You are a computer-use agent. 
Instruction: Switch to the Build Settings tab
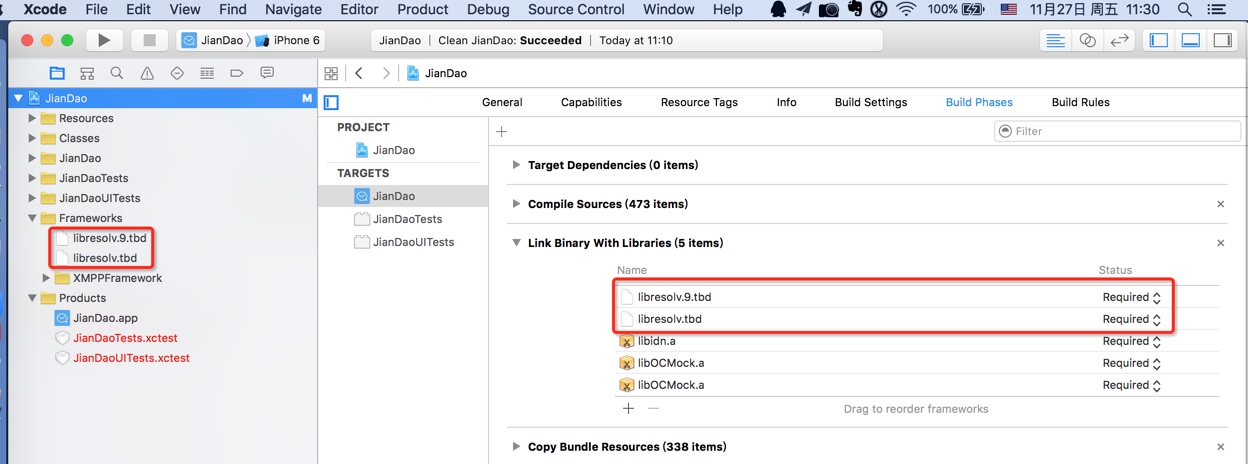point(871,102)
